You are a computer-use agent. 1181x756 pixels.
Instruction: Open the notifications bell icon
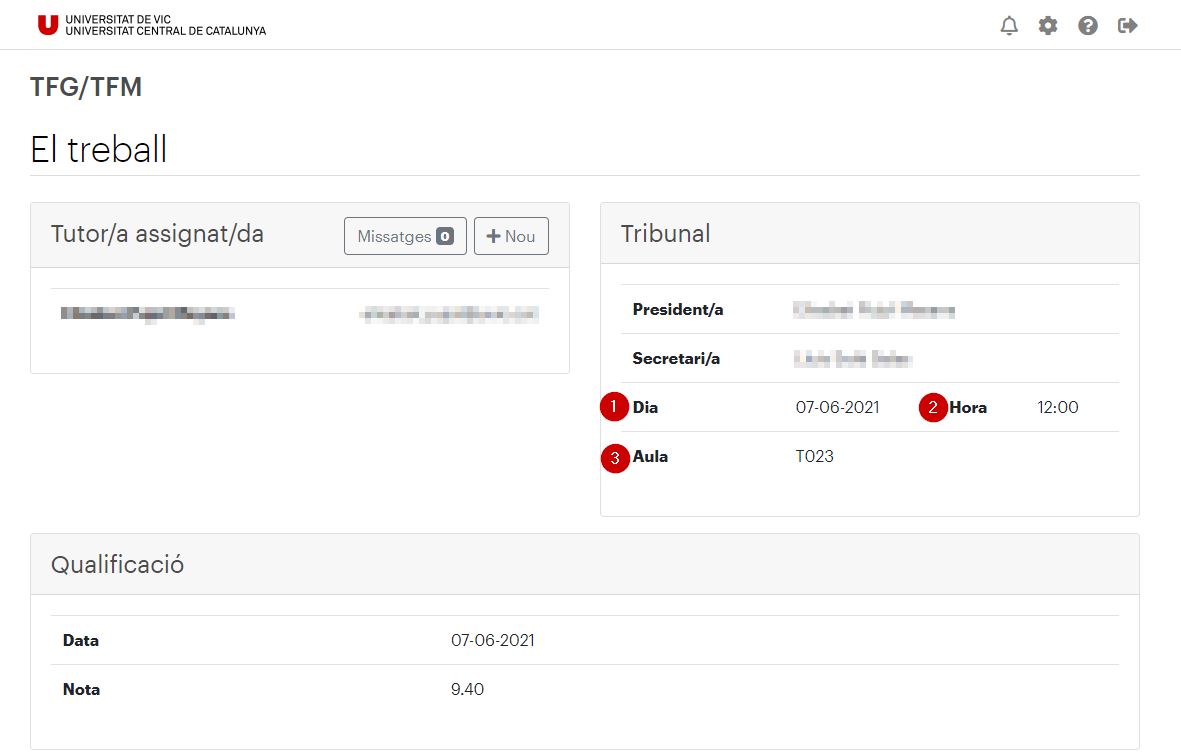(1009, 26)
